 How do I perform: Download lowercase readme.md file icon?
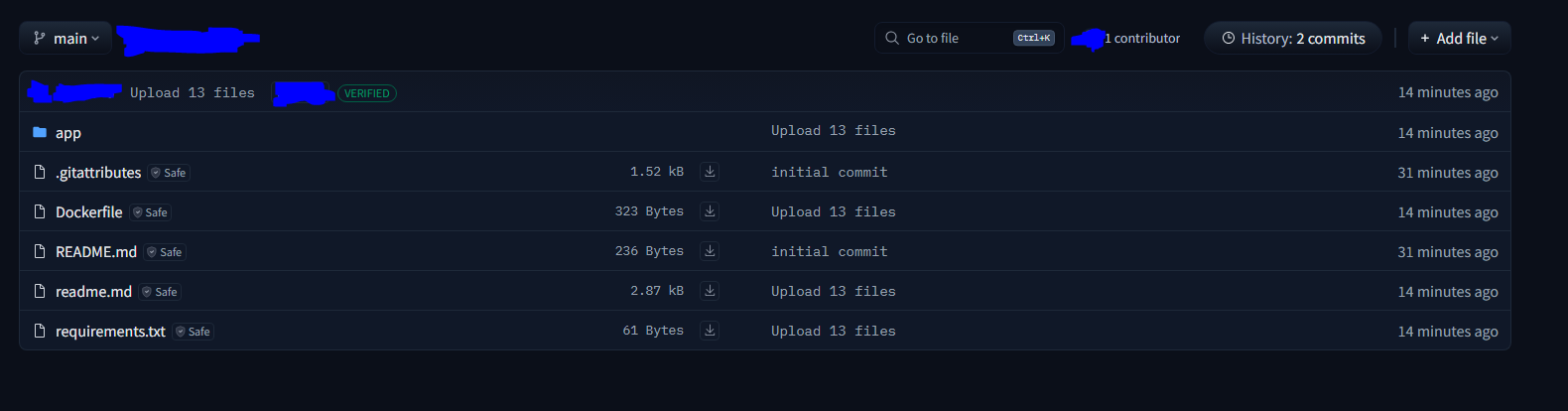pyautogui.click(x=710, y=291)
